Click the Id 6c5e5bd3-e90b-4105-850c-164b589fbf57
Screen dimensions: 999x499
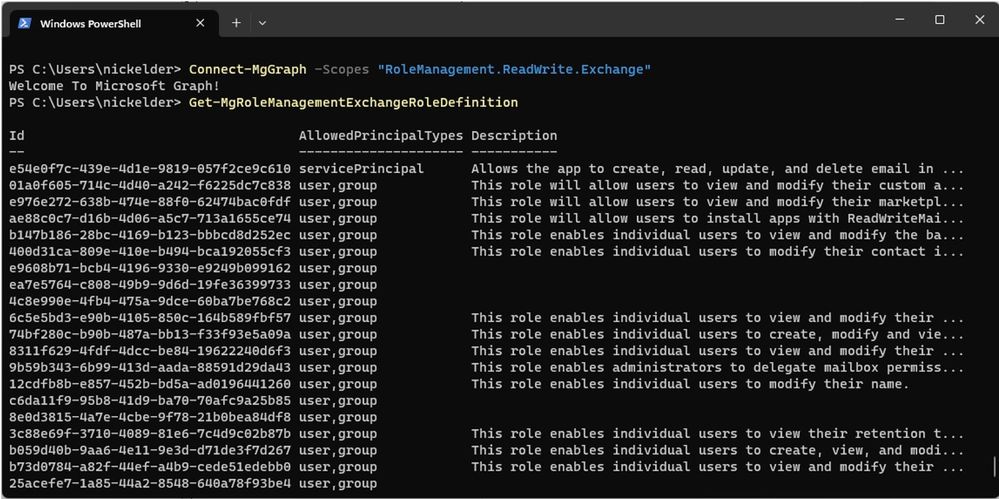click(x=150, y=318)
